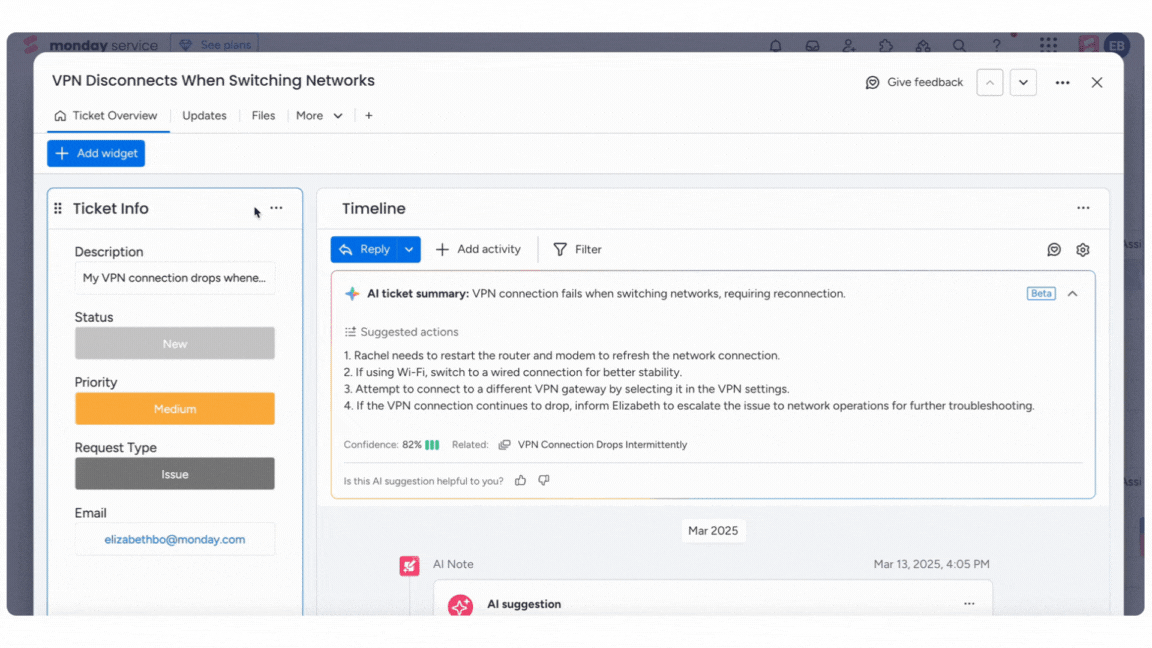Open timeline settings gear
Screen dimensions: 1152x648
pos(1082,250)
